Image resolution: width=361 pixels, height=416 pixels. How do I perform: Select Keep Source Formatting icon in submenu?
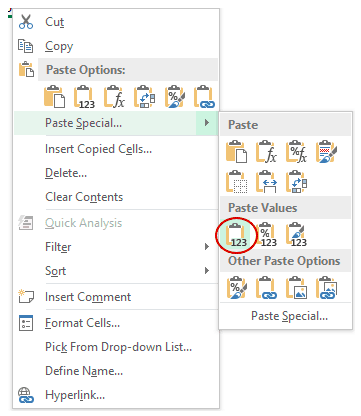[x=326, y=152]
